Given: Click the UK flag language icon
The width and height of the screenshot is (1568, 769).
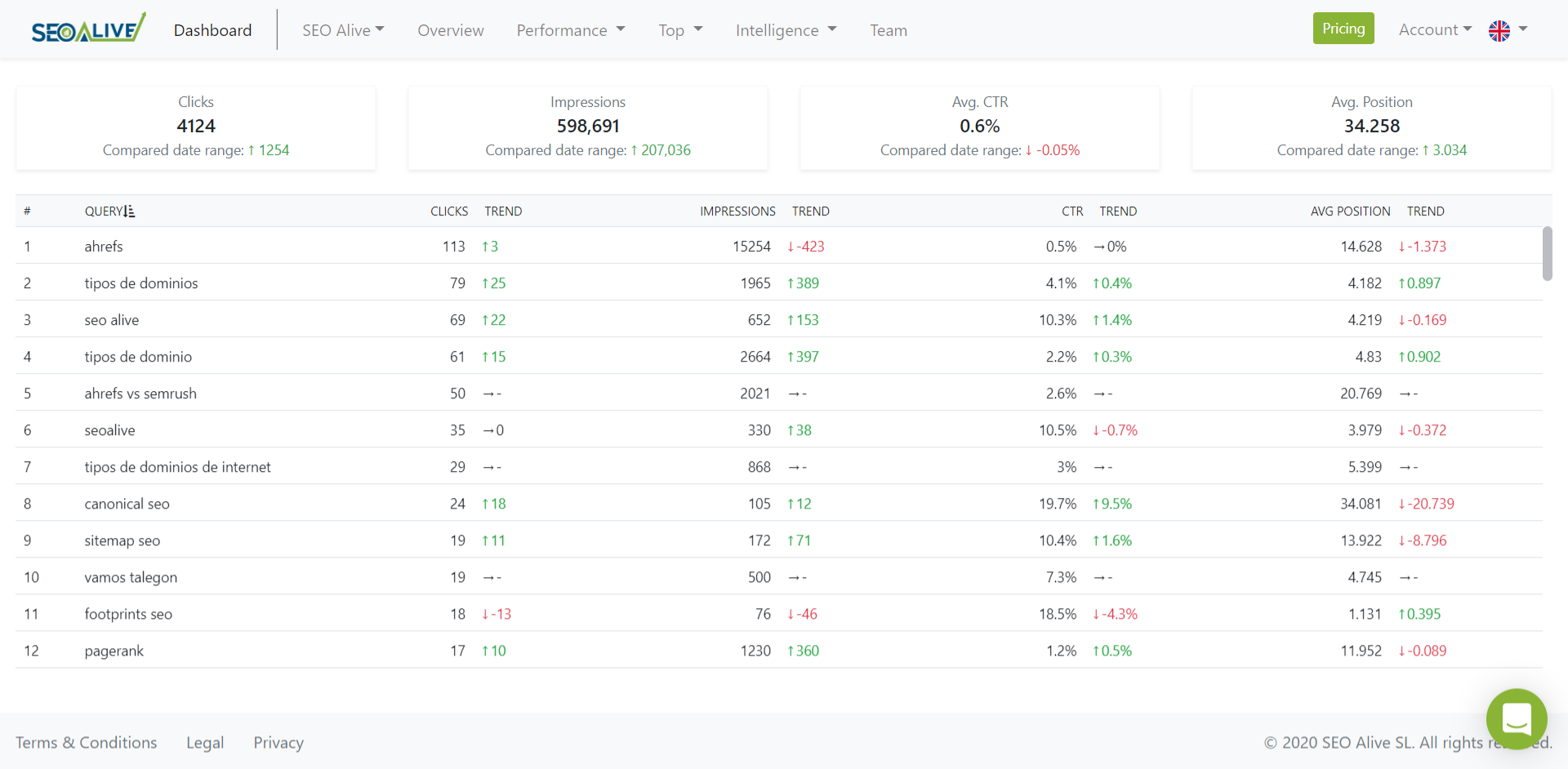Looking at the screenshot, I should 1499,30.
